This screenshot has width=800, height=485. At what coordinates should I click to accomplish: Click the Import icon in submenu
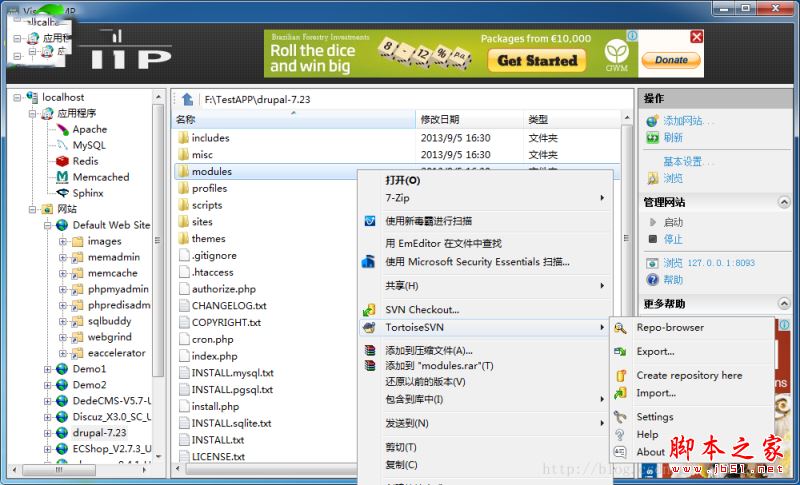click(620, 393)
